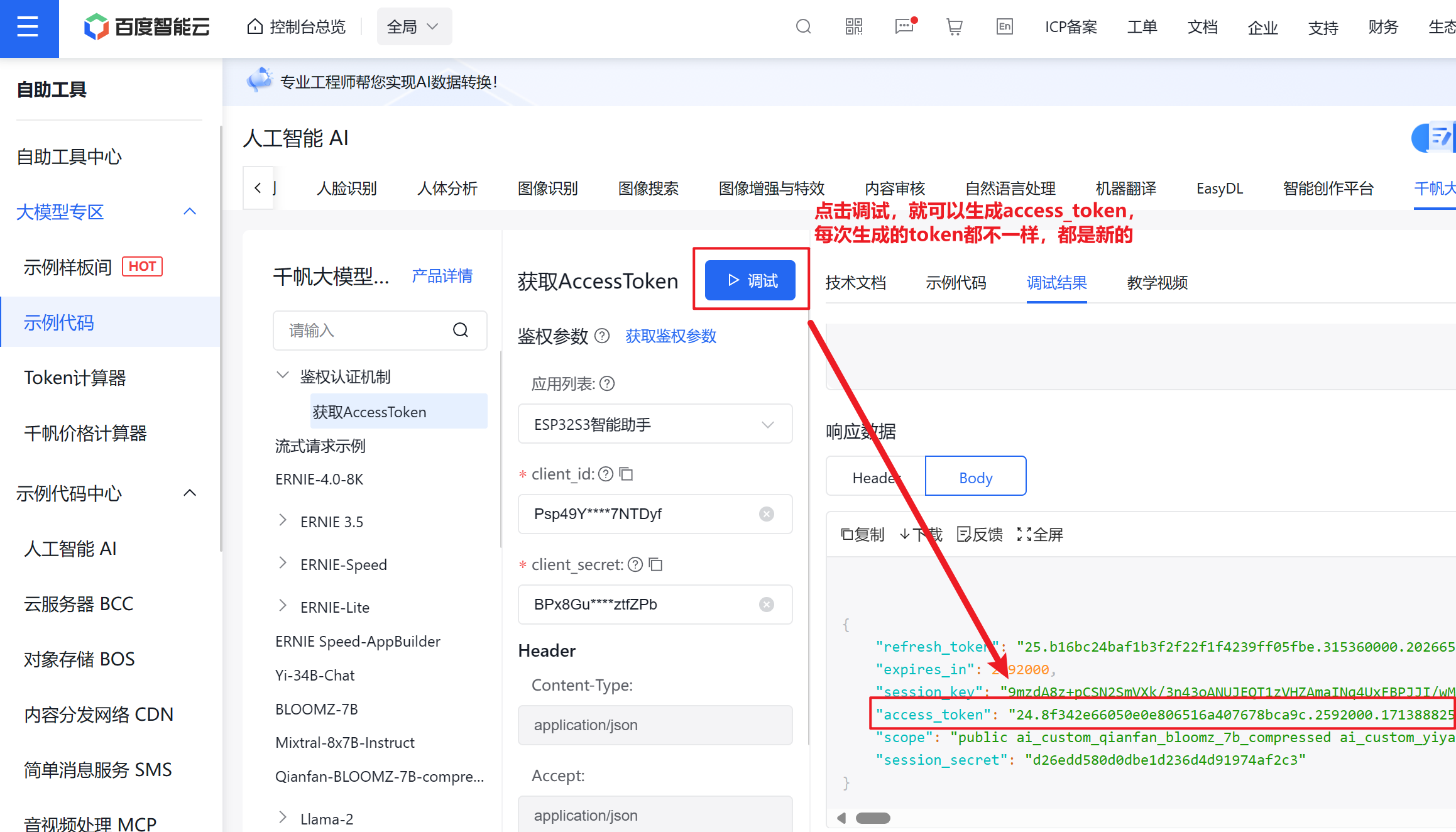The image size is (1456, 832).
Task: Click the search magnifier in top bar
Action: coord(803,27)
